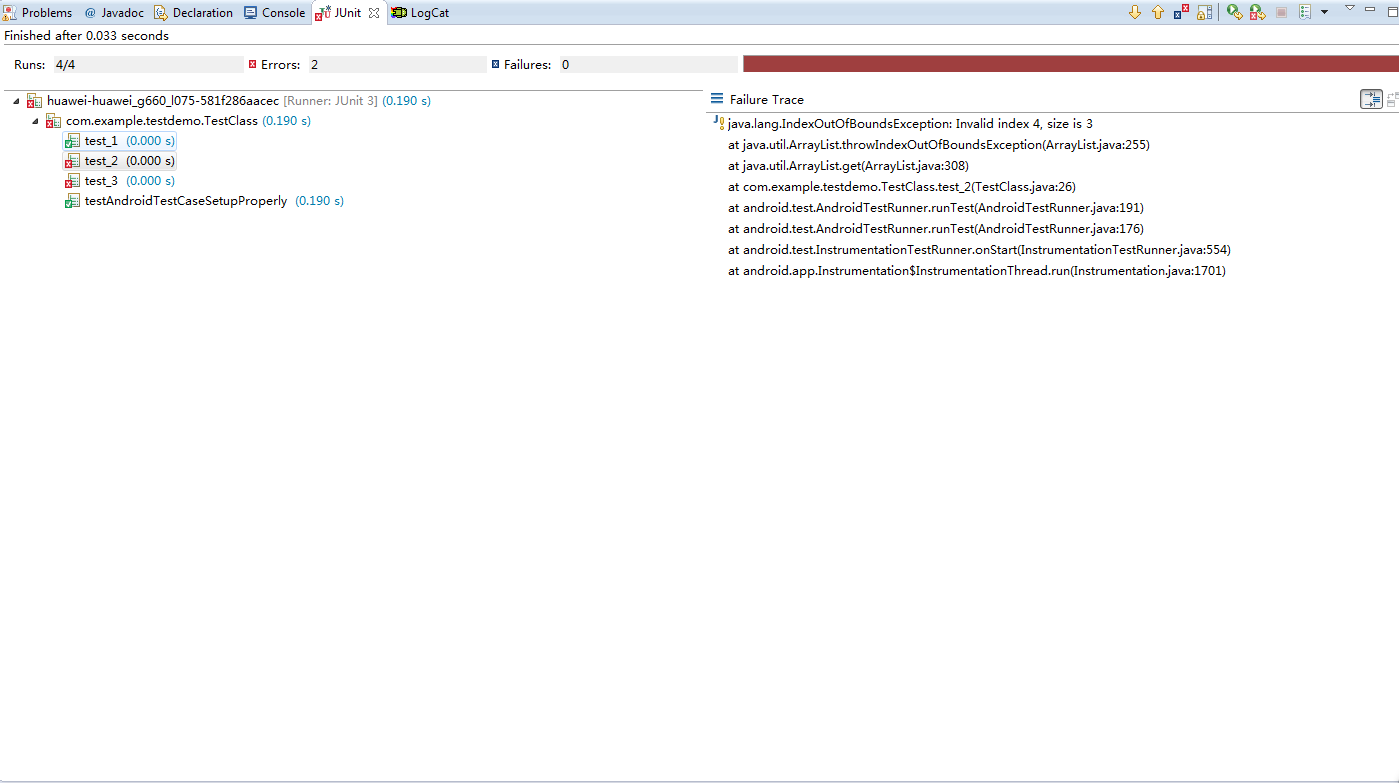
Task: Click the TestClass suite error icon
Action: 53,121
